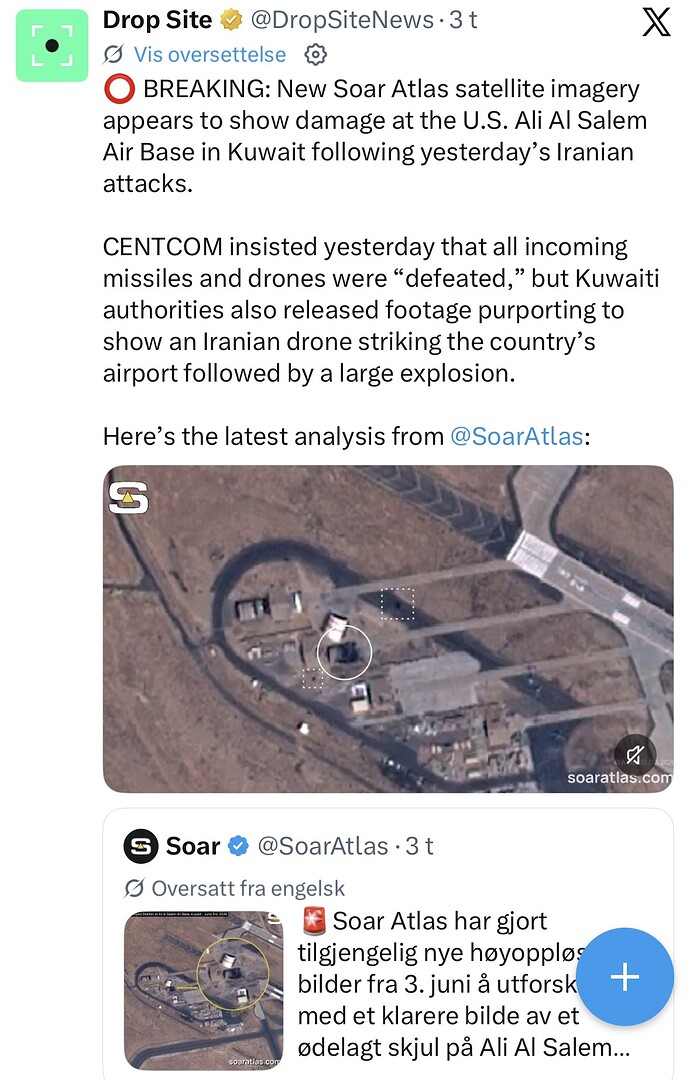Open the Soar profile logo avatar
Screen dimensions: 690x1080
click(141, 846)
